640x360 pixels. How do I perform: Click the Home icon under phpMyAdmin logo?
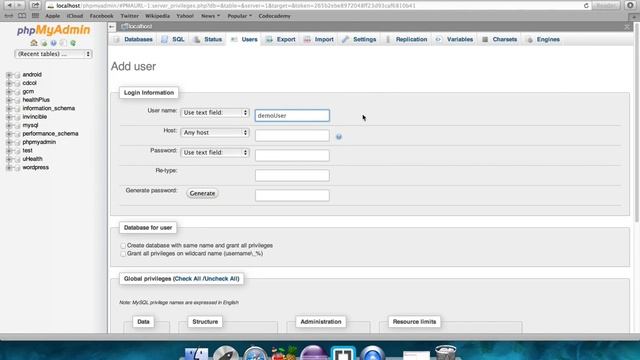tap(34, 43)
